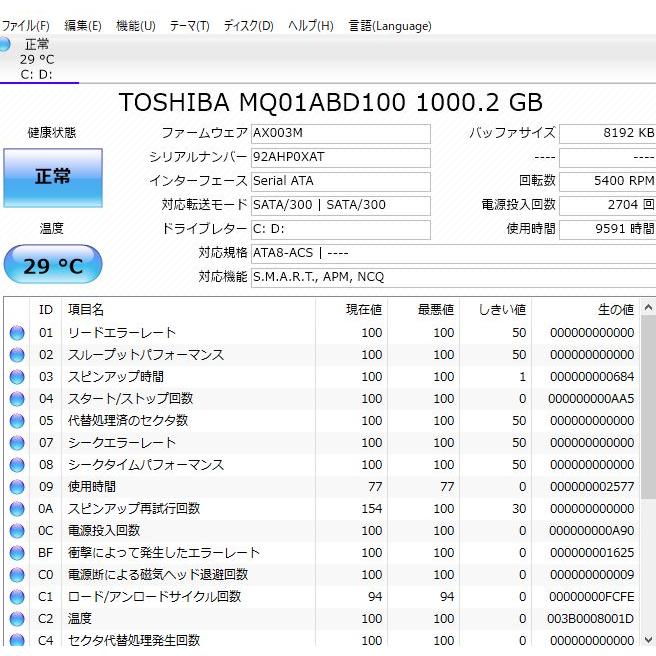Click the firmware field AX003M

[x=341, y=133]
